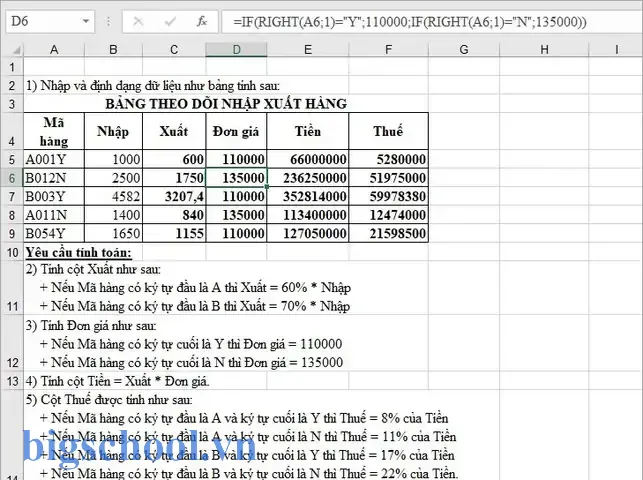Image resolution: width=643 pixels, height=480 pixels.
Task: Select the cell with value 51975000
Action: [388, 178]
